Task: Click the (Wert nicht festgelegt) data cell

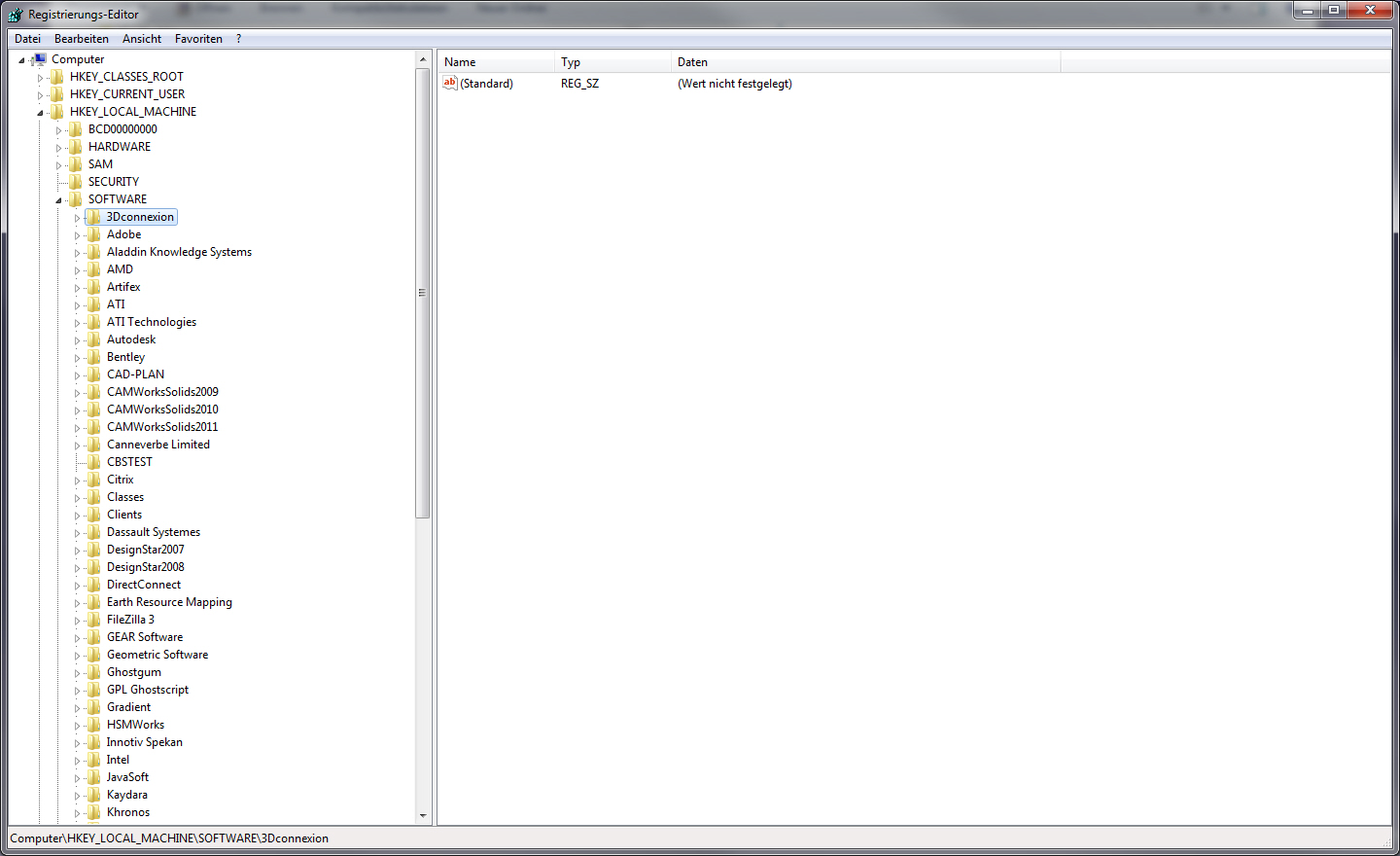Action: pyautogui.click(x=735, y=84)
